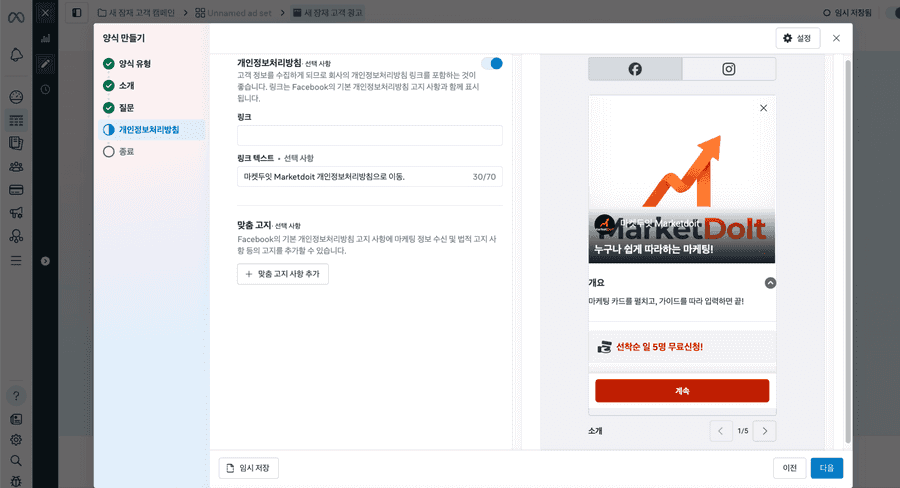Click 이전 button
This screenshot has height=488, width=900.
[x=790, y=468]
